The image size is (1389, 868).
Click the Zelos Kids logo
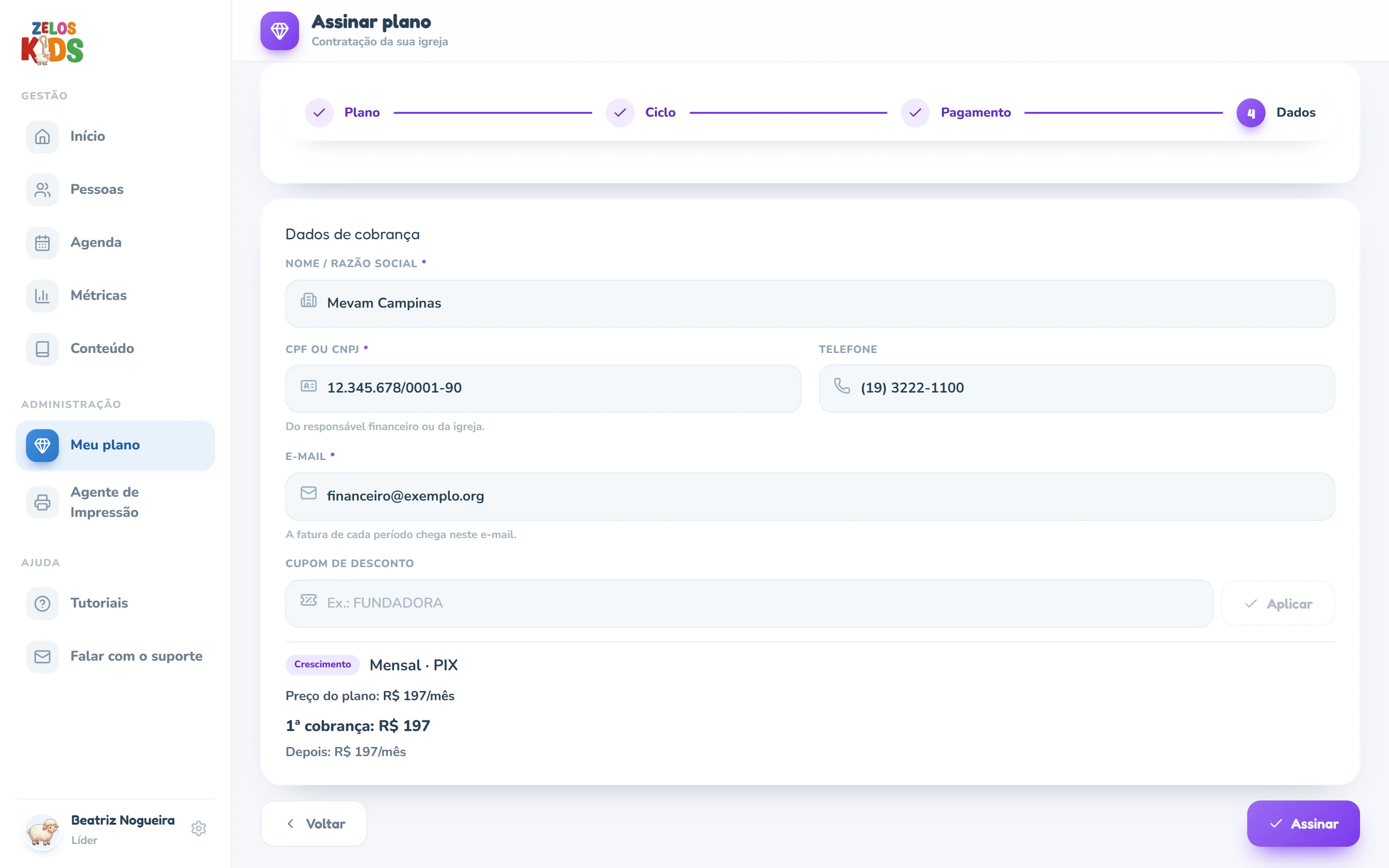point(52,43)
